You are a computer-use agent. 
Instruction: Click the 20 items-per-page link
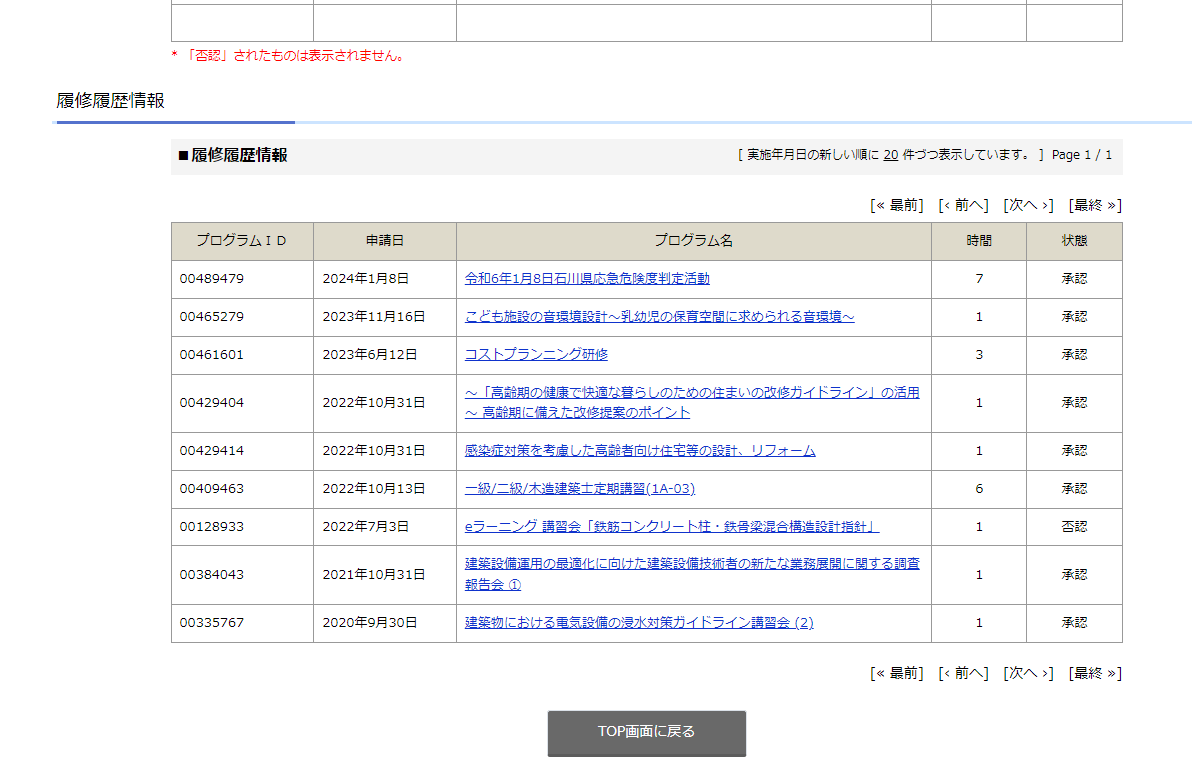890,154
